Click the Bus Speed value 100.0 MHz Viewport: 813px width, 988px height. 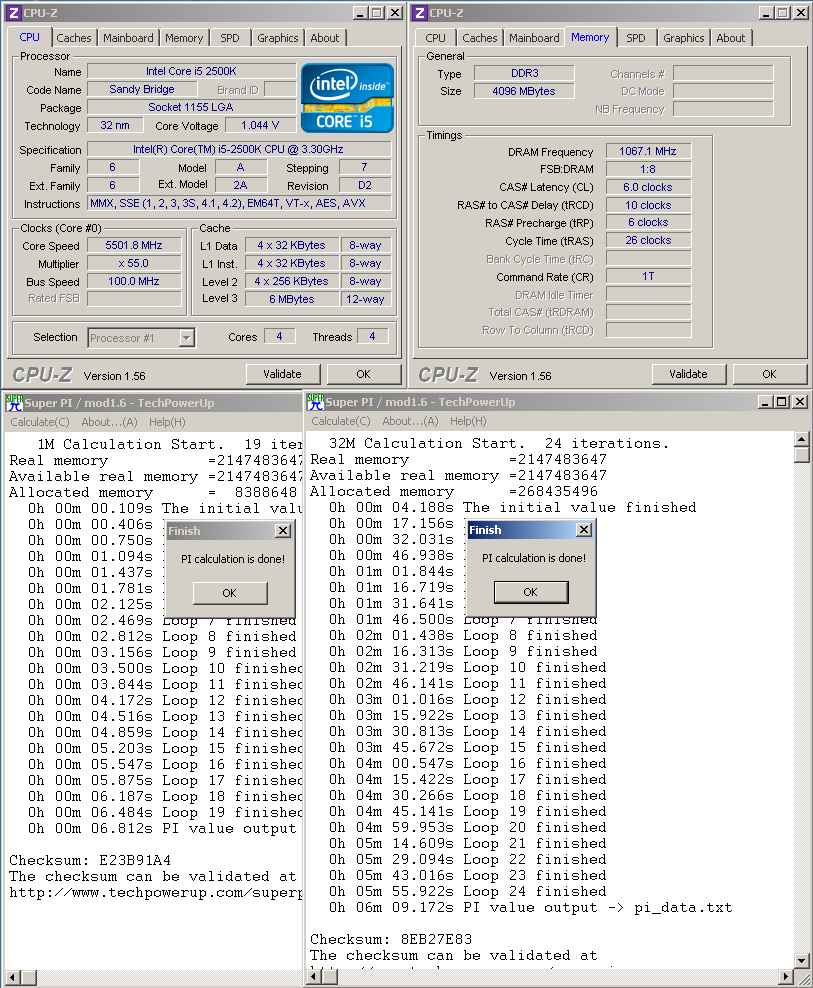[x=134, y=281]
